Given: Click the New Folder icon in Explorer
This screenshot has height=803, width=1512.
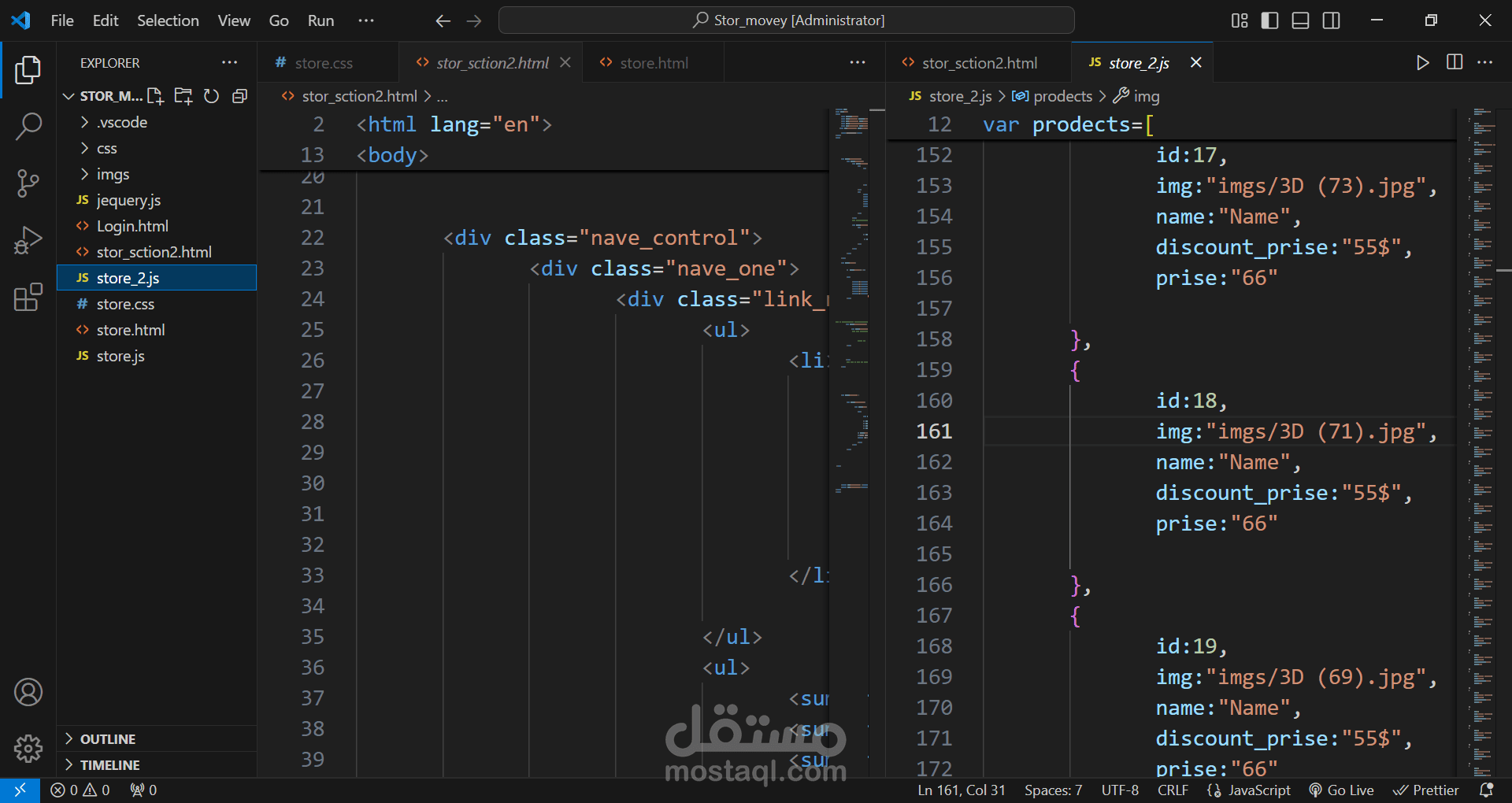Looking at the screenshot, I should click(183, 96).
